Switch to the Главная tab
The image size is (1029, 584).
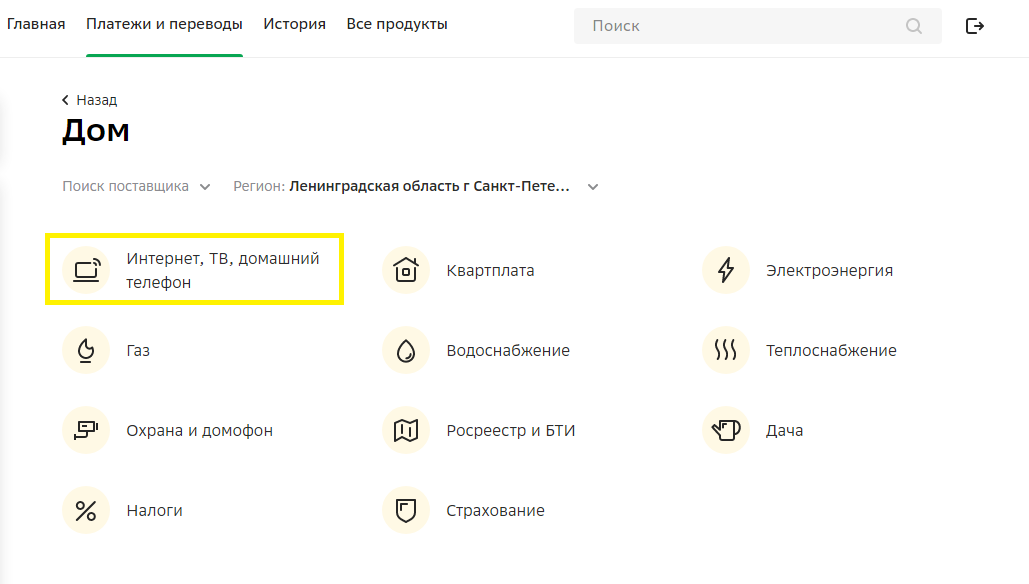pyautogui.click(x=36, y=24)
